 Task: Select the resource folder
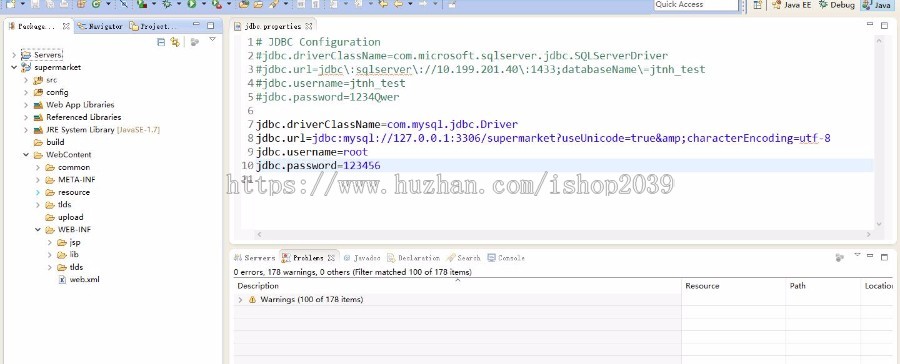[68, 192]
